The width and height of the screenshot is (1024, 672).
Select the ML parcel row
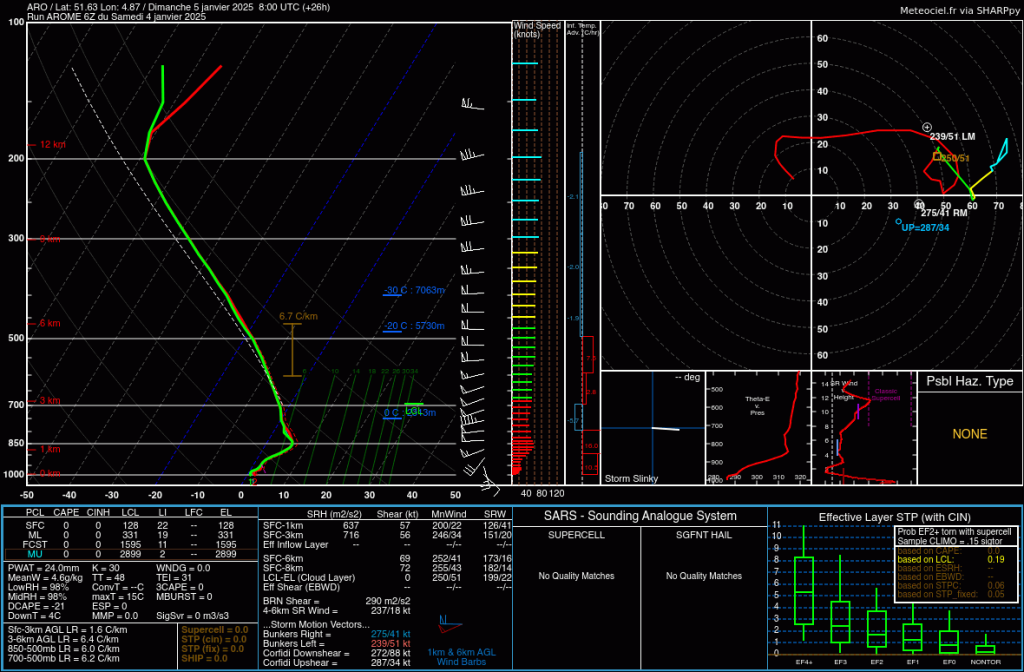point(131,534)
